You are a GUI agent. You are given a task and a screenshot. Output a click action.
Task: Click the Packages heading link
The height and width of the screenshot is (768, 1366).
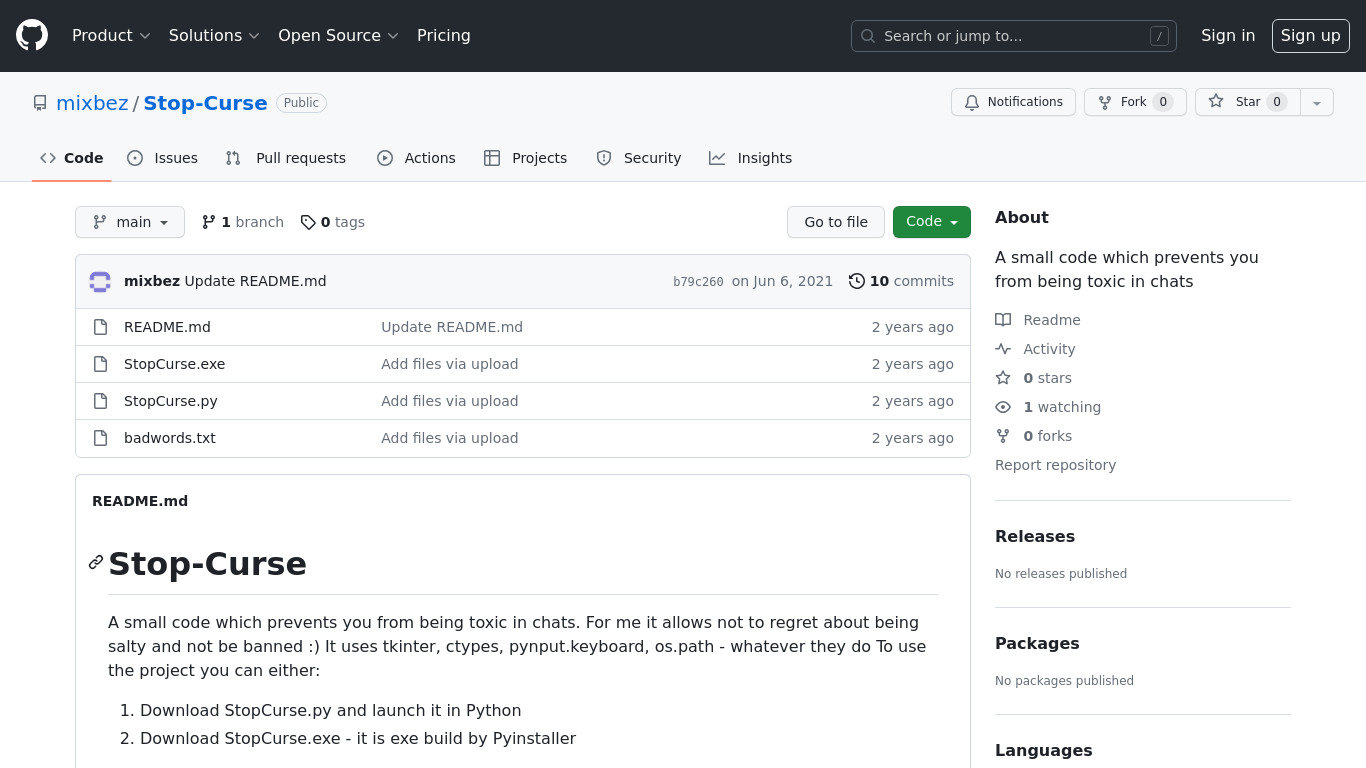1037,643
